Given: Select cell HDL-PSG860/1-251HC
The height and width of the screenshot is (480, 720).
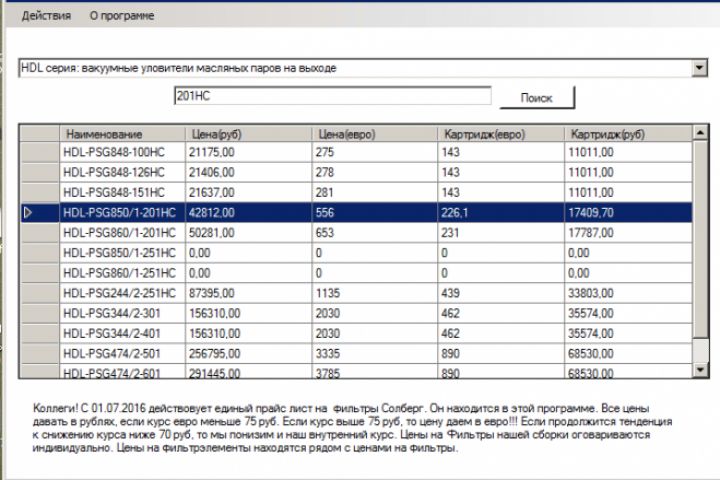Looking at the screenshot, I should pos(123,273).
